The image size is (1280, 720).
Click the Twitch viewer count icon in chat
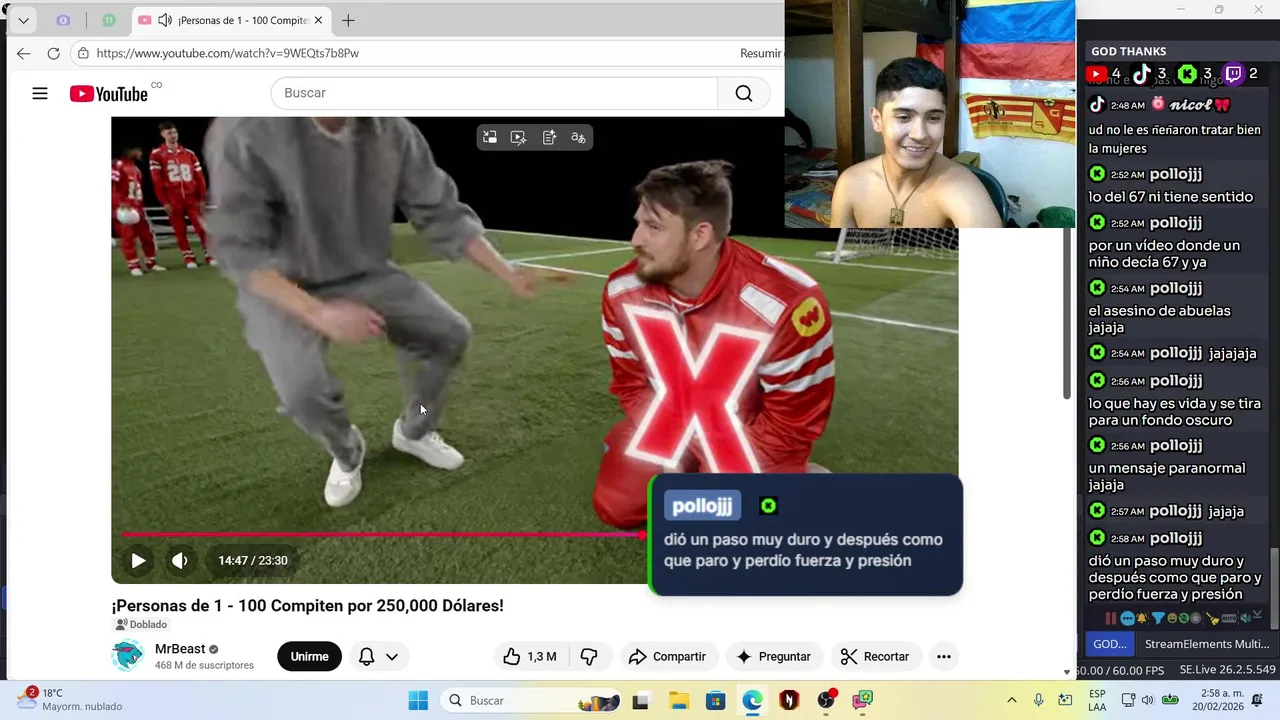(x=1233, y=74)
